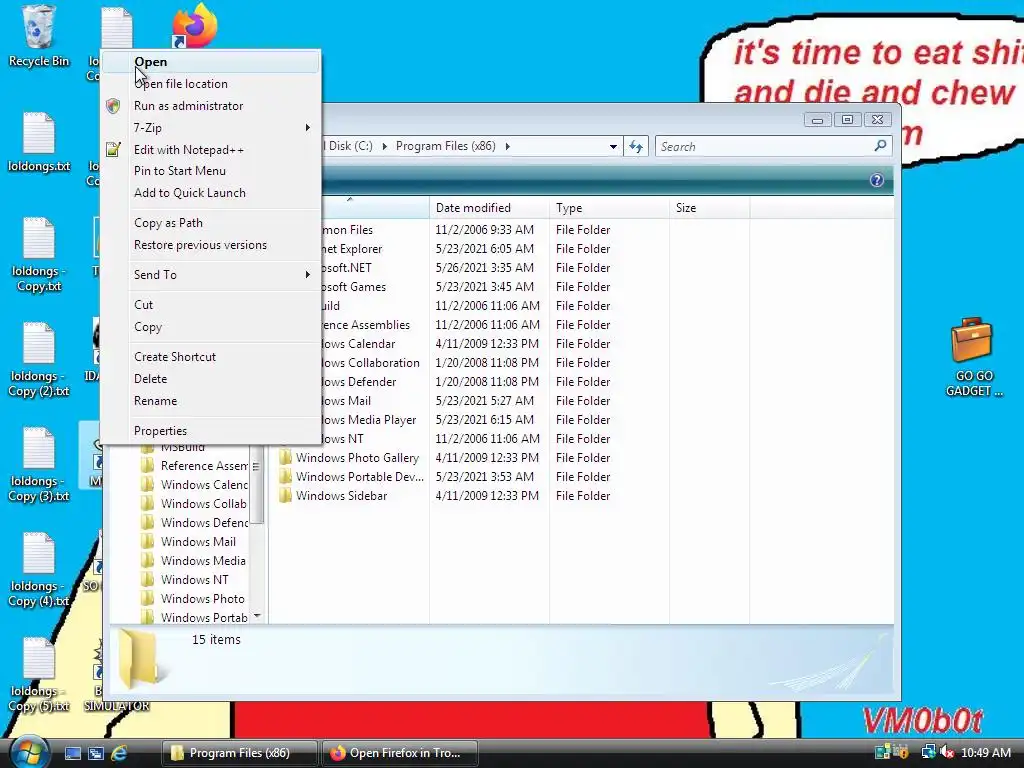Click Open Firefox in Tro... taskbar button
This screenshot has width=1024, height=768.
[x=400, y=753]
